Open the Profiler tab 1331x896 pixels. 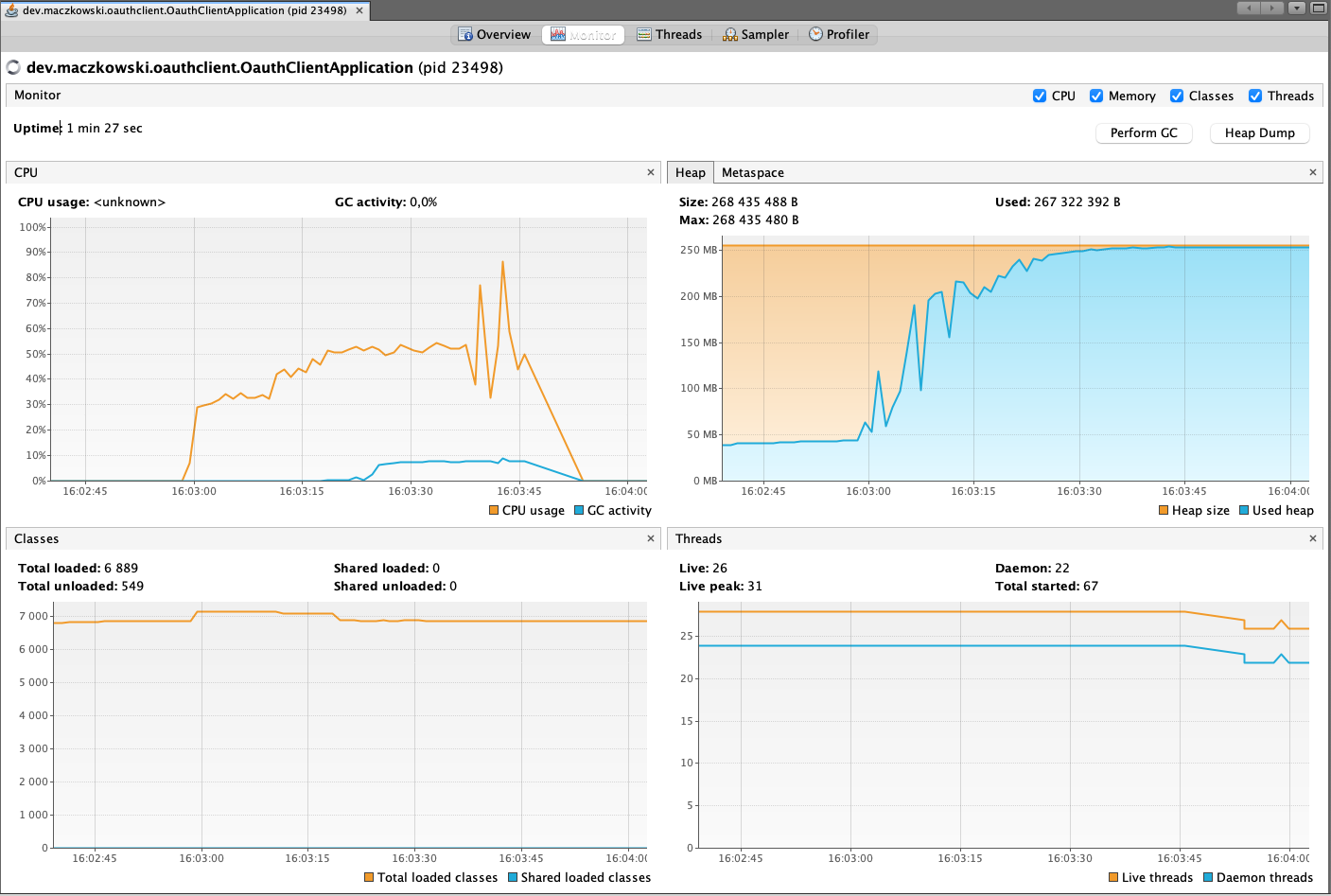point(838,35)
